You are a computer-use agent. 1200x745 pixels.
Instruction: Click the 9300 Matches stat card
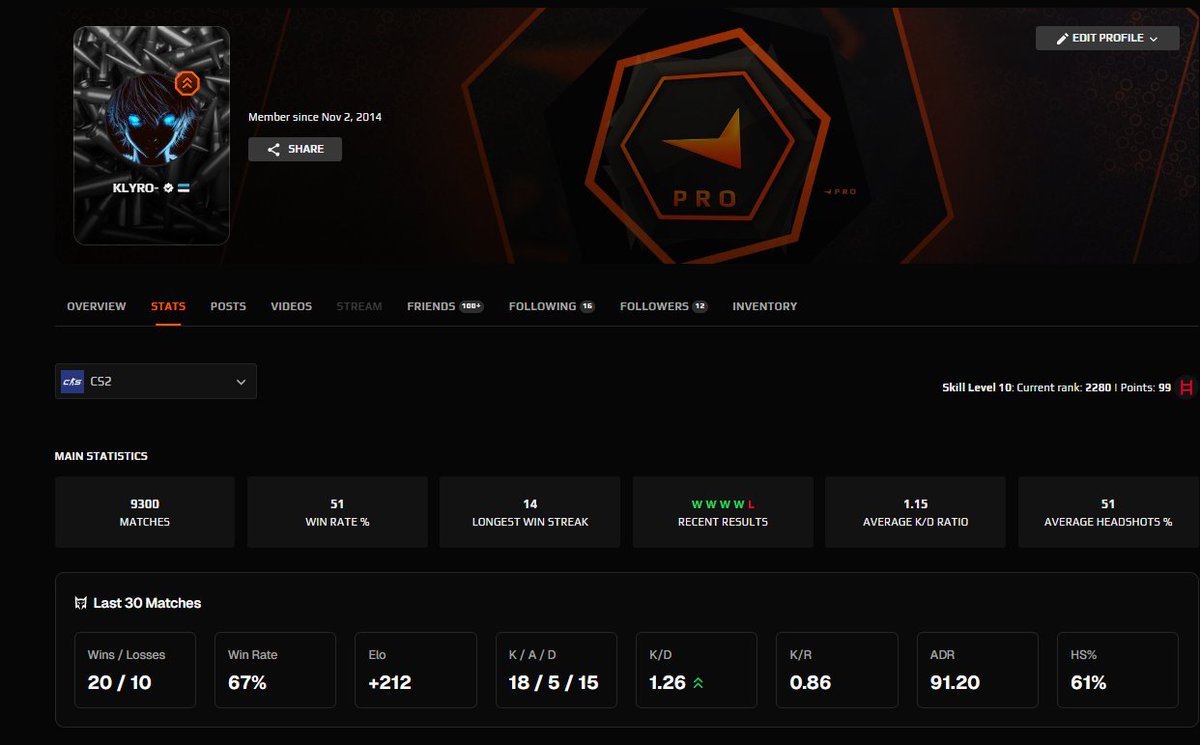[x=145, y=512]
